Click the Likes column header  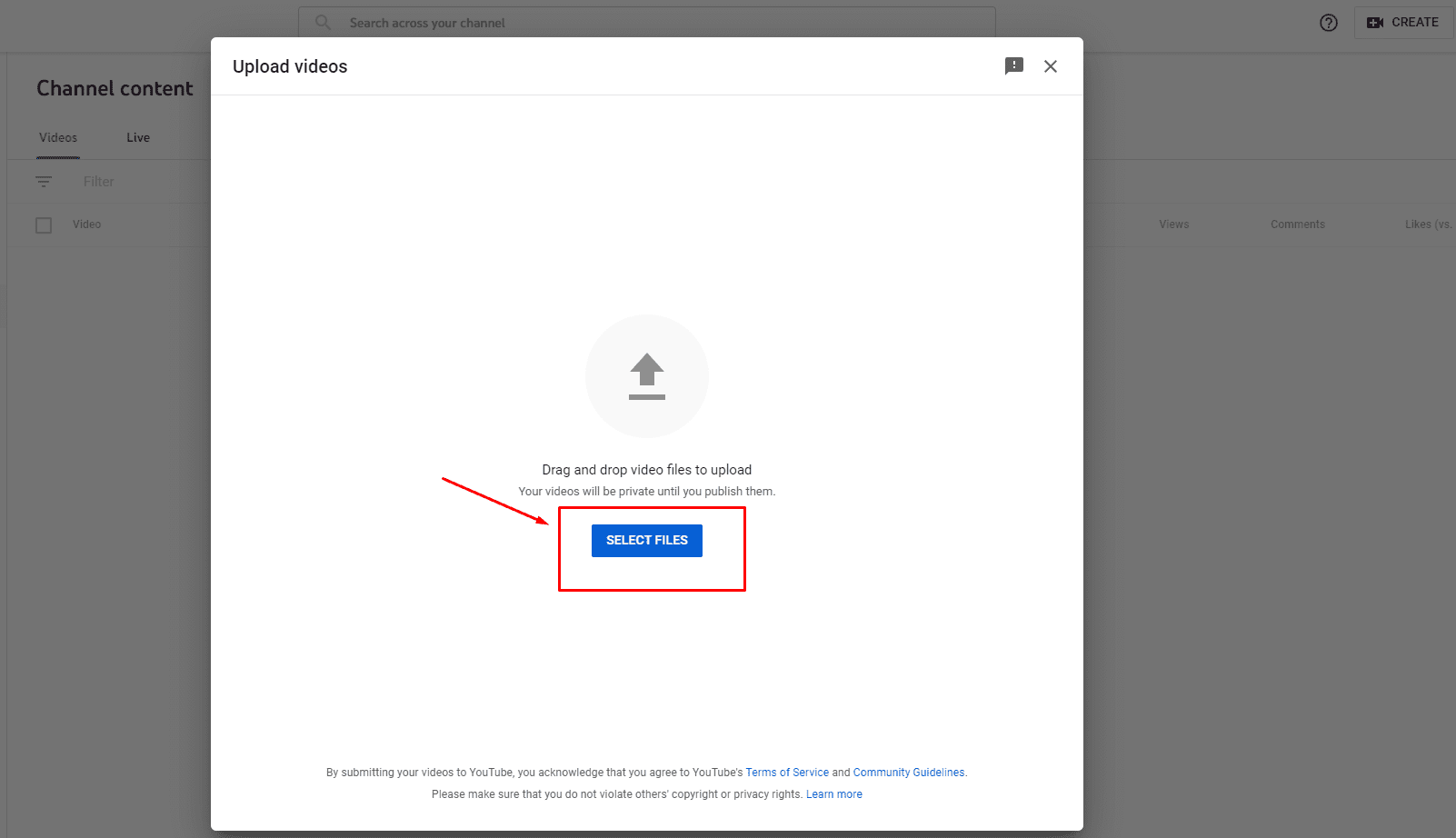pos(1429,224)
